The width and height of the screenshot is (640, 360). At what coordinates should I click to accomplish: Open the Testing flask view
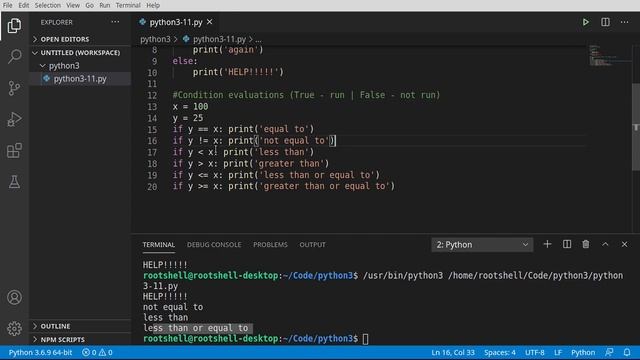[14, 182]
